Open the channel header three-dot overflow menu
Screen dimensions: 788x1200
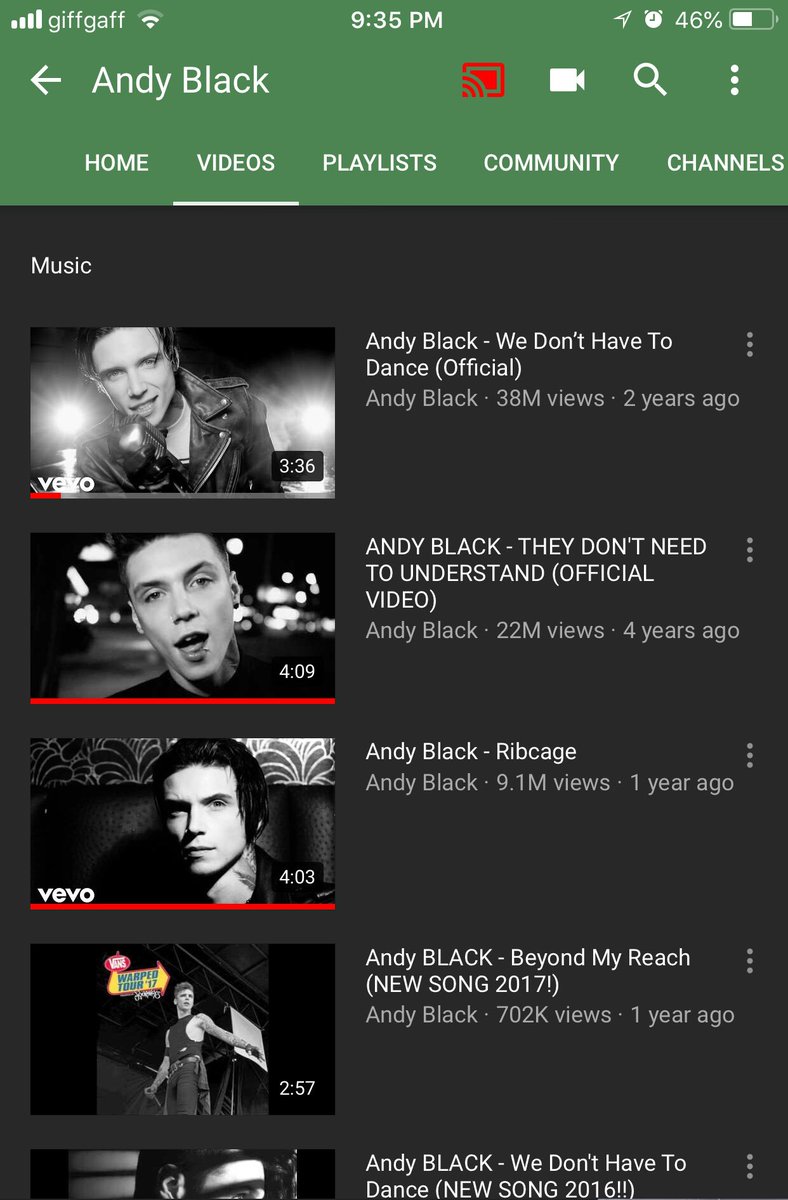(734, 80)
